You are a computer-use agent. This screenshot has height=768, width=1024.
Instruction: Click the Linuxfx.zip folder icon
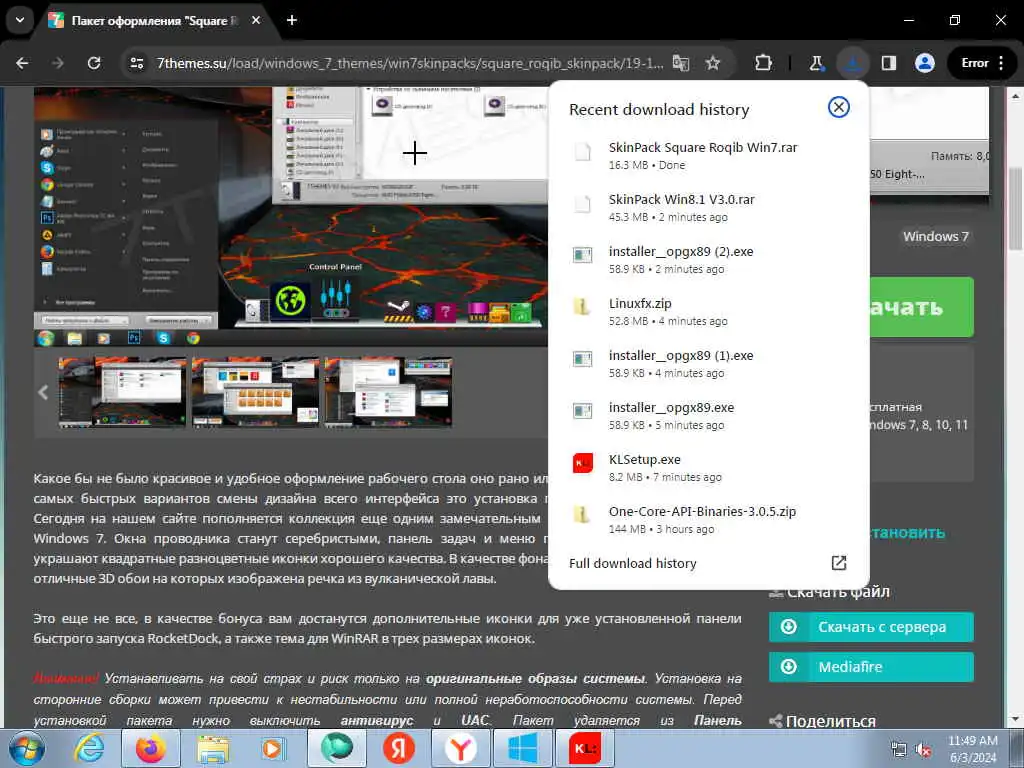click(x=582, y=306)
